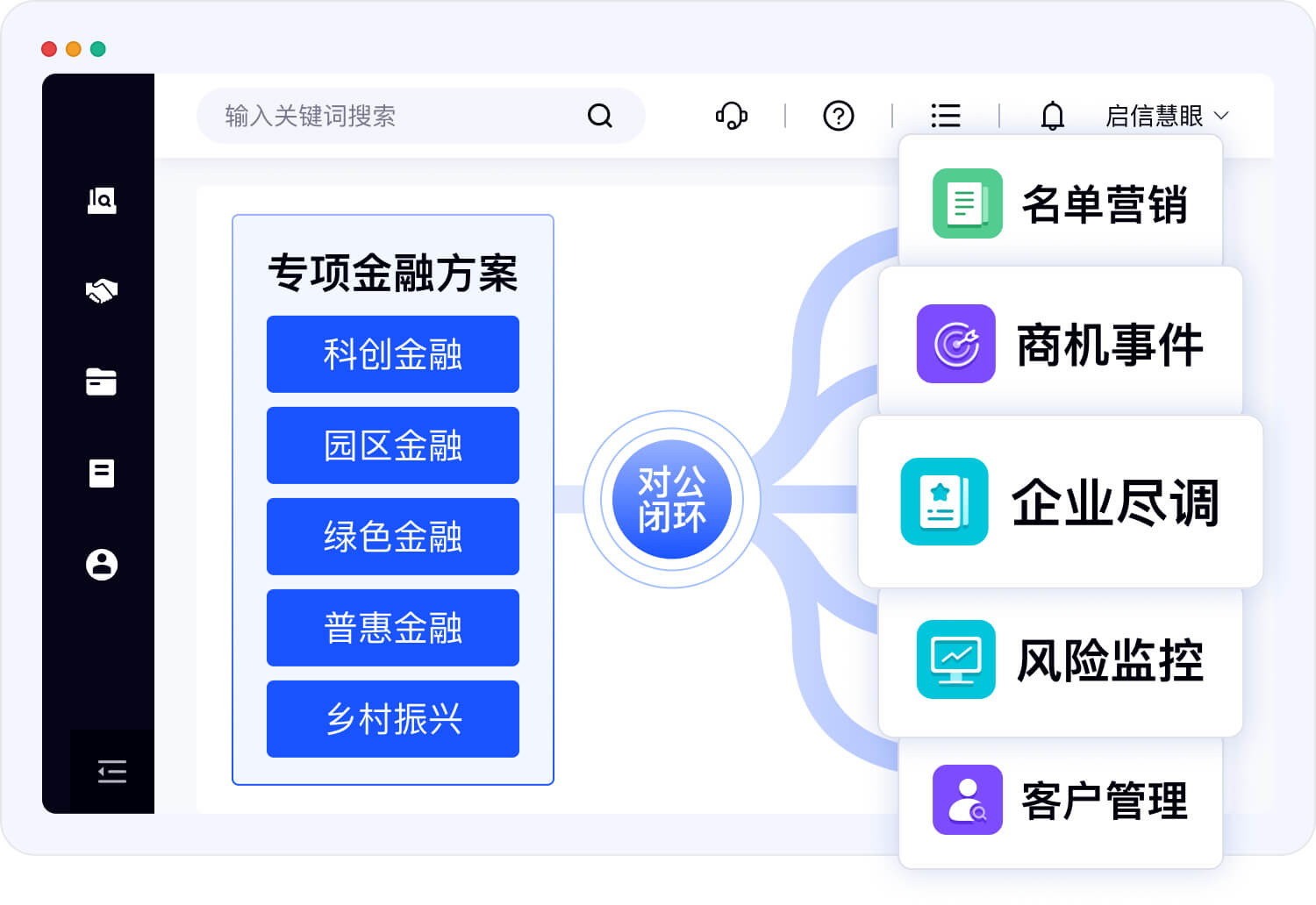Open the 名单营销 card label
Viewport: 1316px width, 905px height.
[x=1105, y=204]
